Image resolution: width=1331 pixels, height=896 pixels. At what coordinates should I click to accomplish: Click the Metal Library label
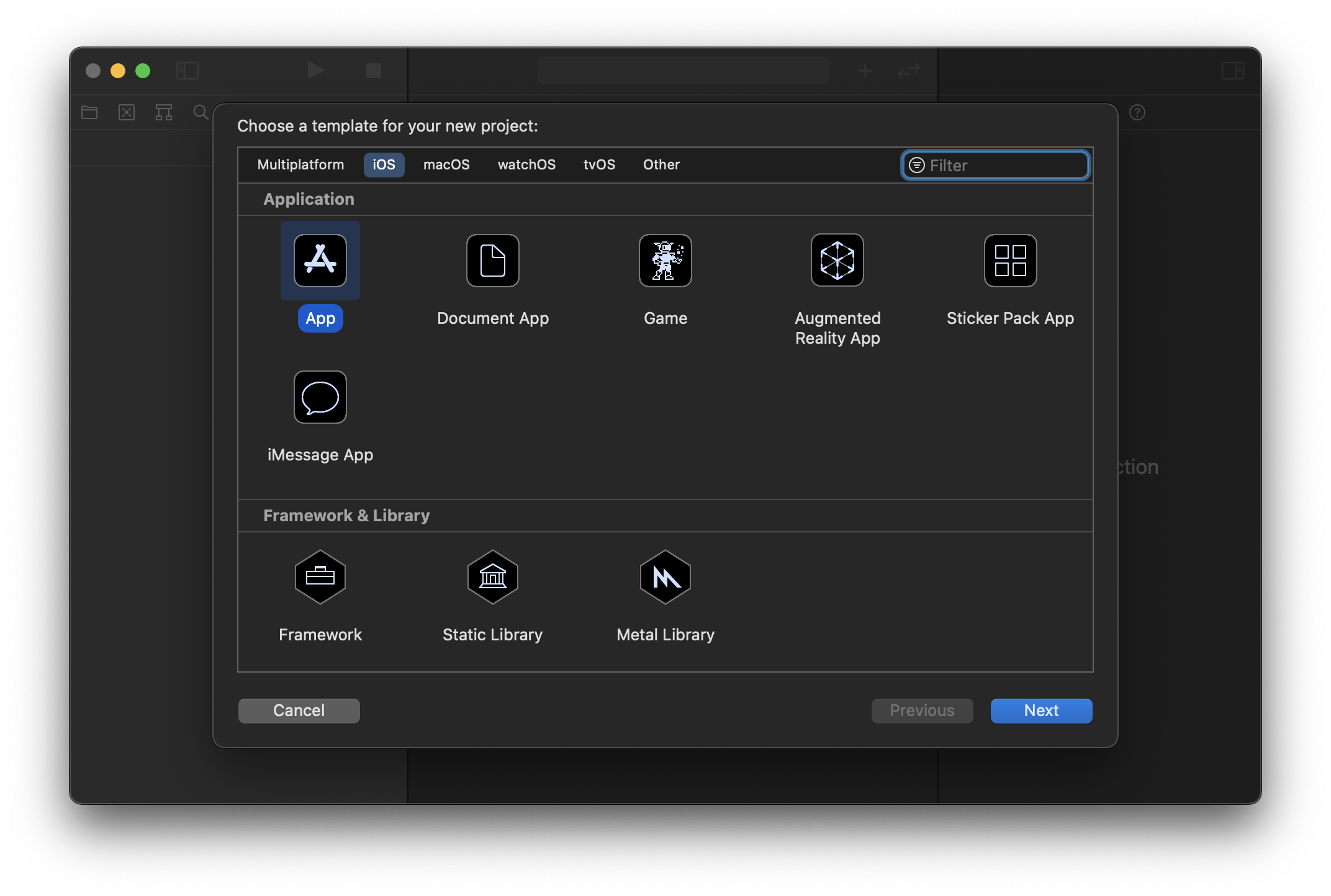click(665, 635)
